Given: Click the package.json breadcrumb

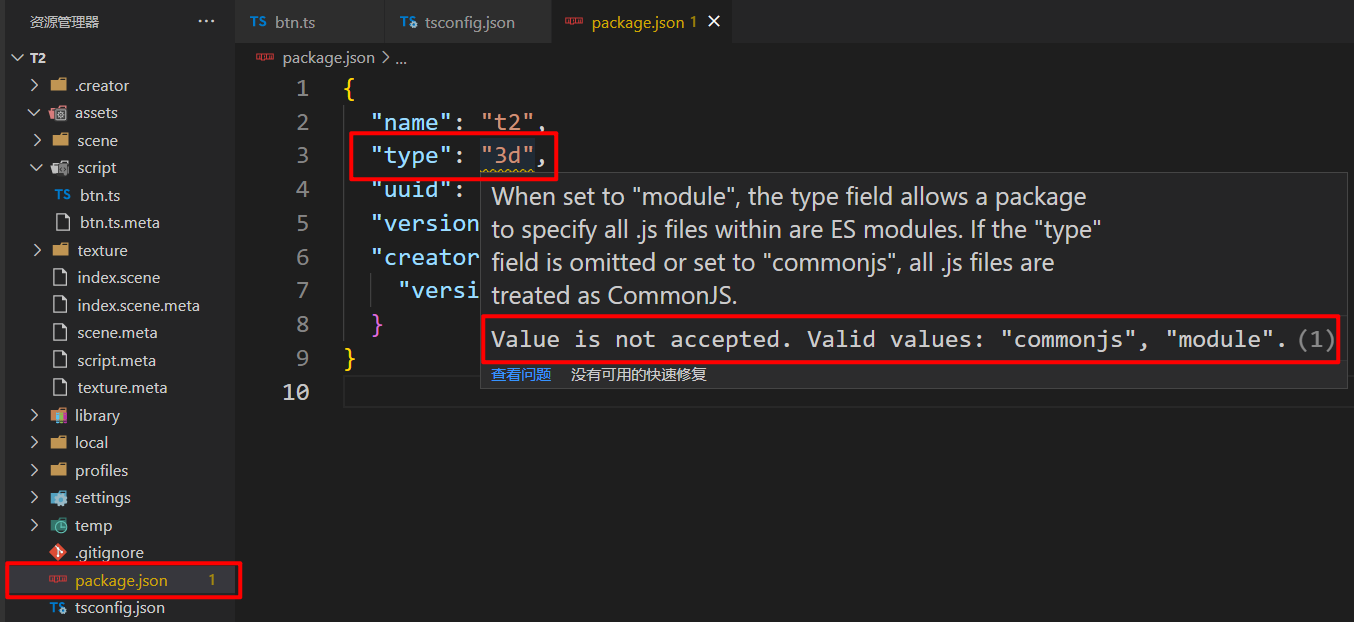Looking at the screenshot, I should point(328,58).
